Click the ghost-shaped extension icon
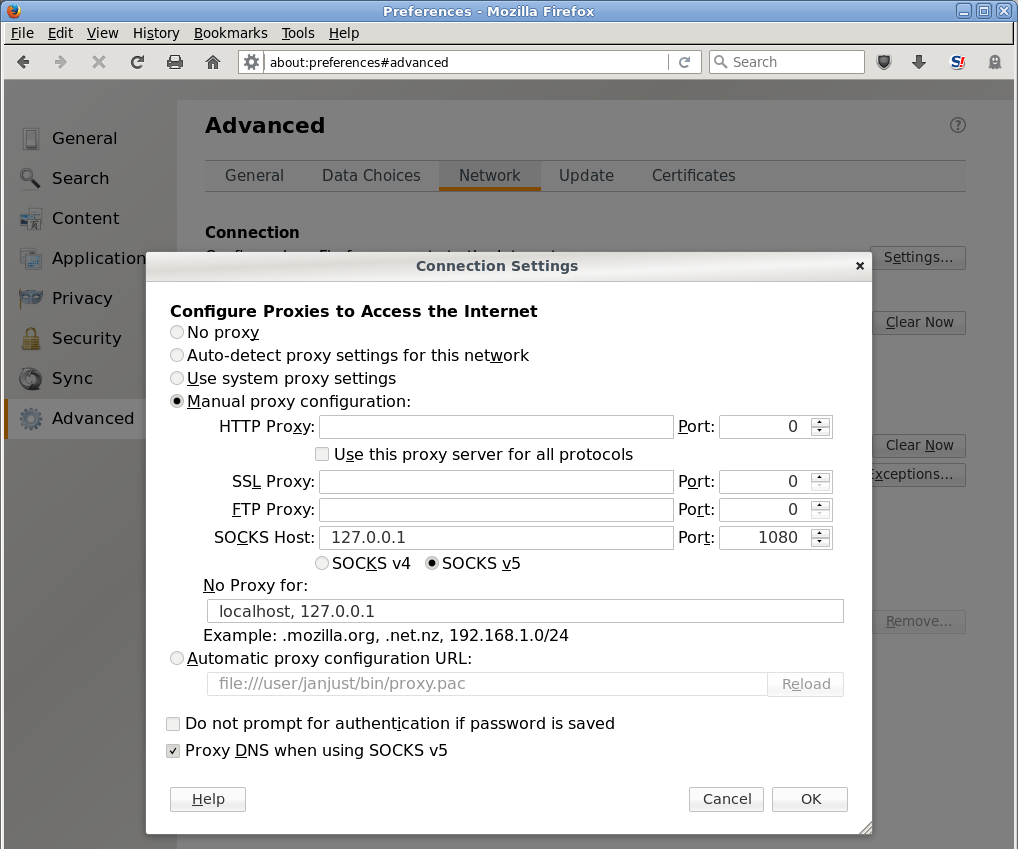The image size is (1018, 849). pos(995,62)
